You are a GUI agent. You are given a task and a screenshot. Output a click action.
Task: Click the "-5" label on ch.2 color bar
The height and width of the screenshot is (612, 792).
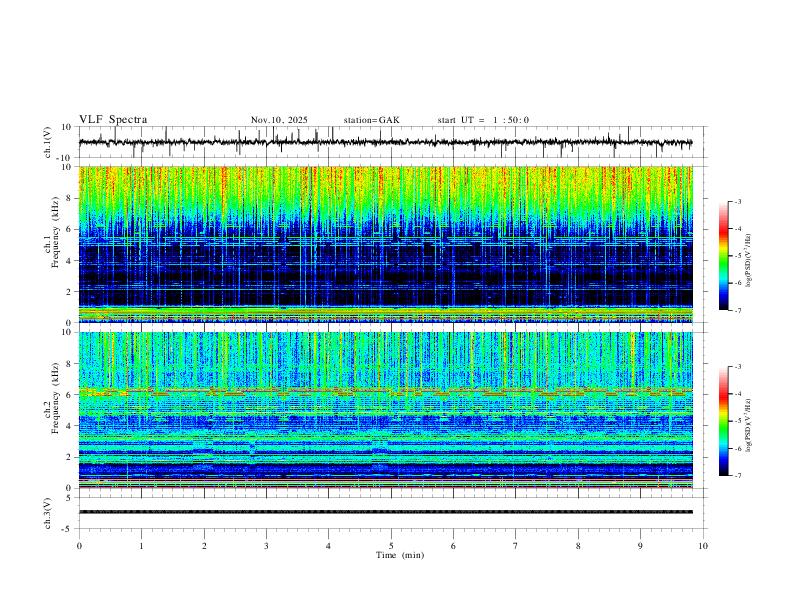pyautogui.click(x=738, y=421)
